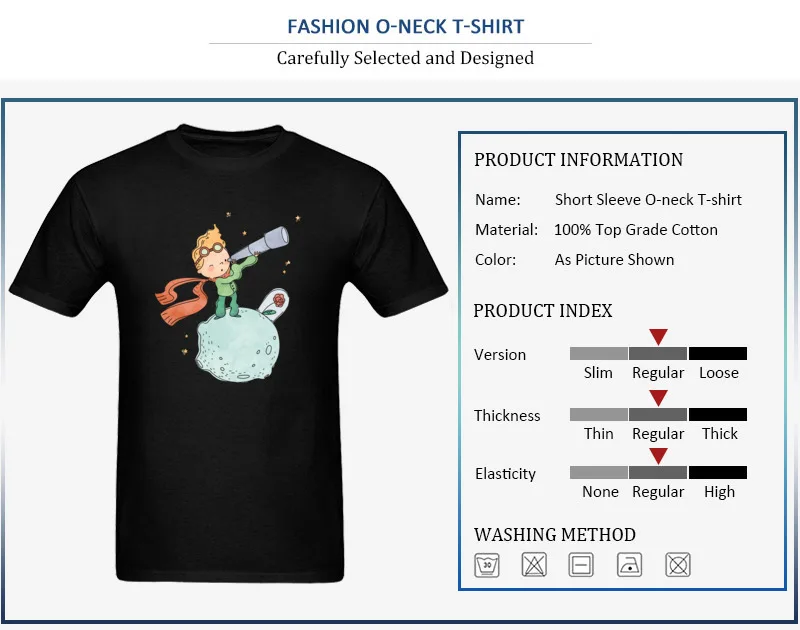The image size is (800, 630).
Task: Click the 100% Top Grade Cotton text
Action: click(x=636, y=230)
